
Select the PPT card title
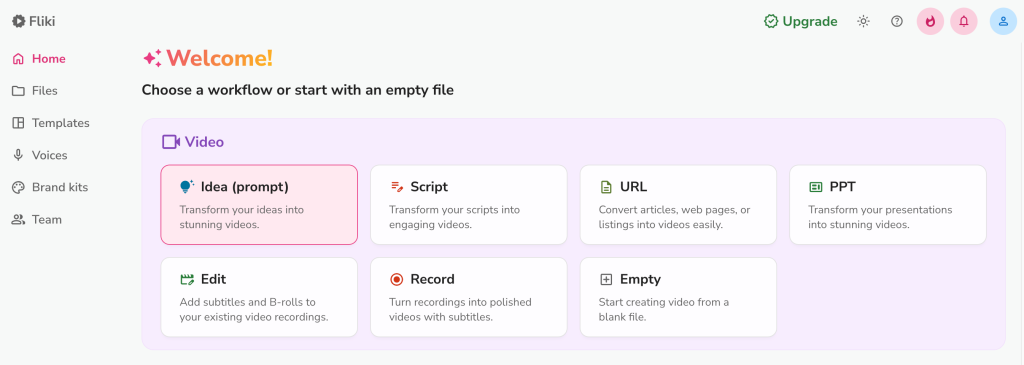(842, 187)
